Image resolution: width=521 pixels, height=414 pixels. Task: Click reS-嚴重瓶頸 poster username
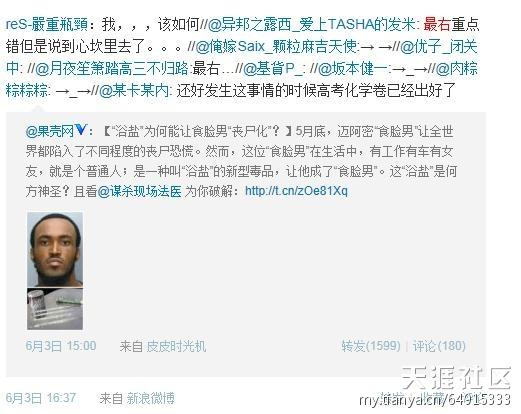click(x=47, y=25)
